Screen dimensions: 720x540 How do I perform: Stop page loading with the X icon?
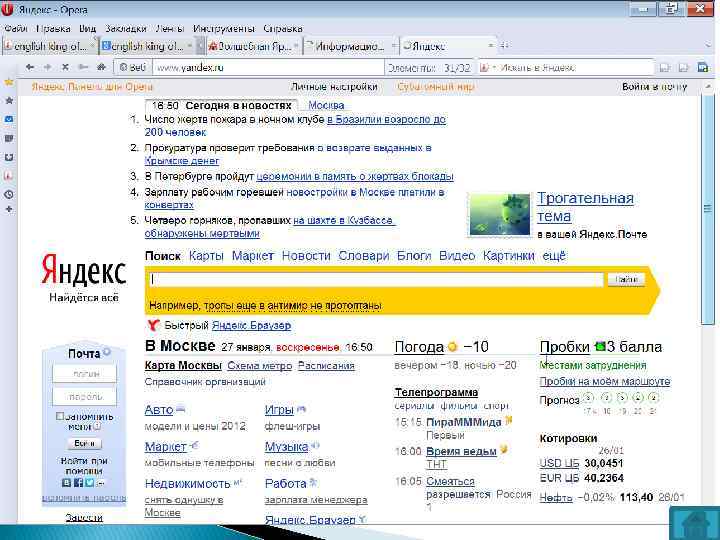pyautogui.click(x=65, y=67)
